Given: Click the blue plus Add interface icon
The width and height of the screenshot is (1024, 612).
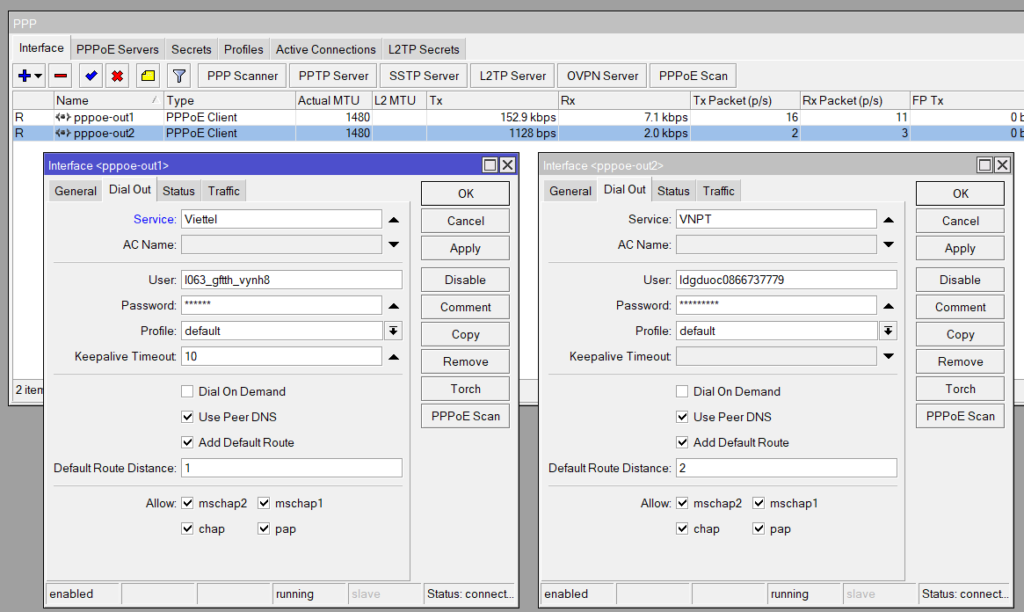Looking at the screenshot, I should tap(25, 76).
